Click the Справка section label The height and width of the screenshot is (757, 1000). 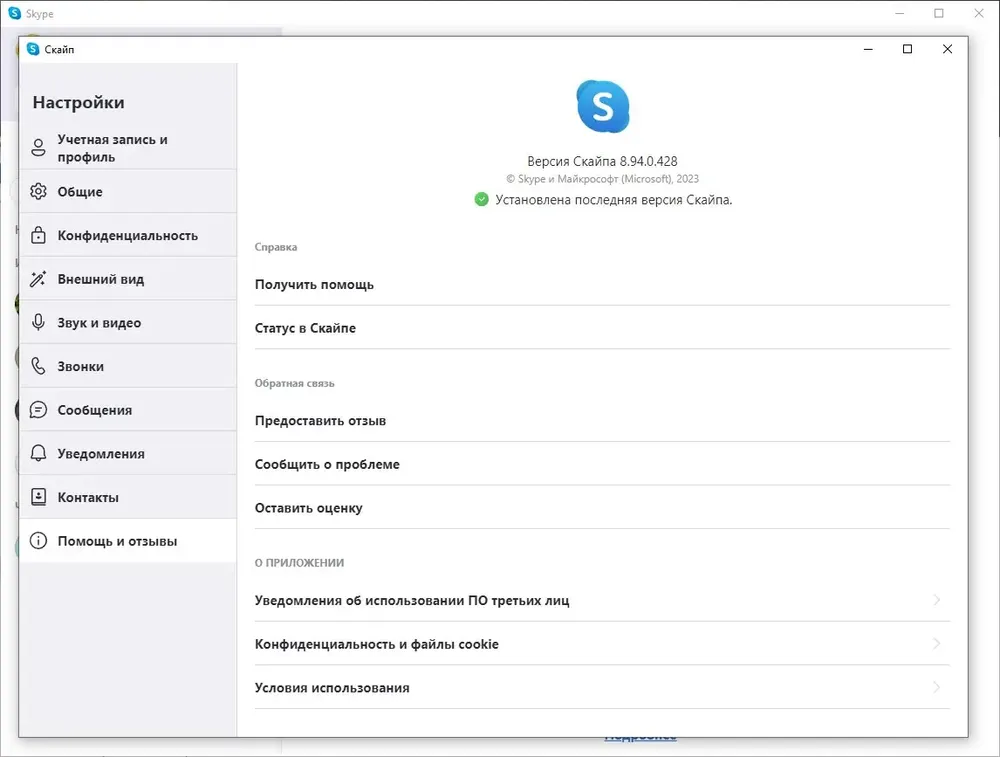point(276,247)
